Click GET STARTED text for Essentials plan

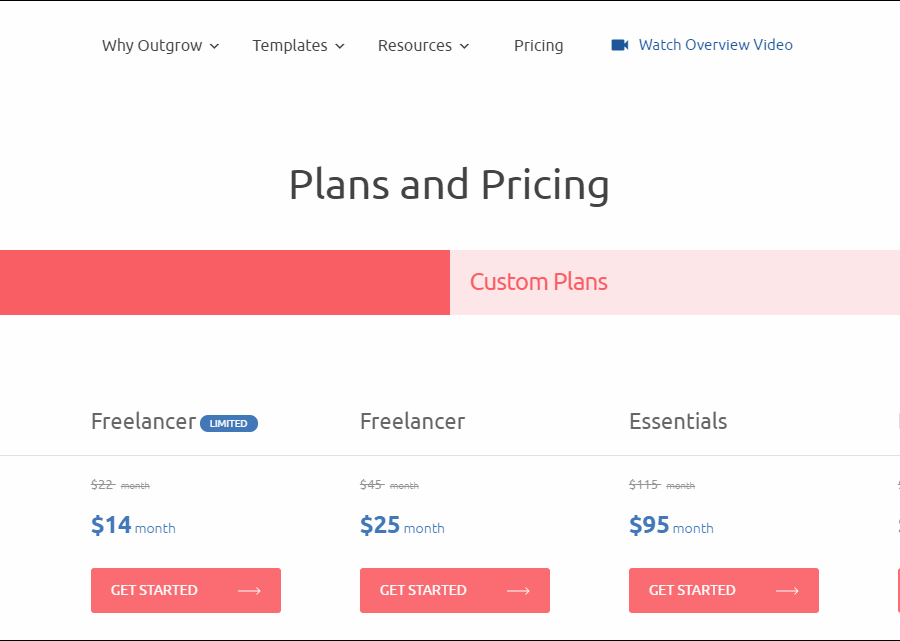(x=692, y=590)
